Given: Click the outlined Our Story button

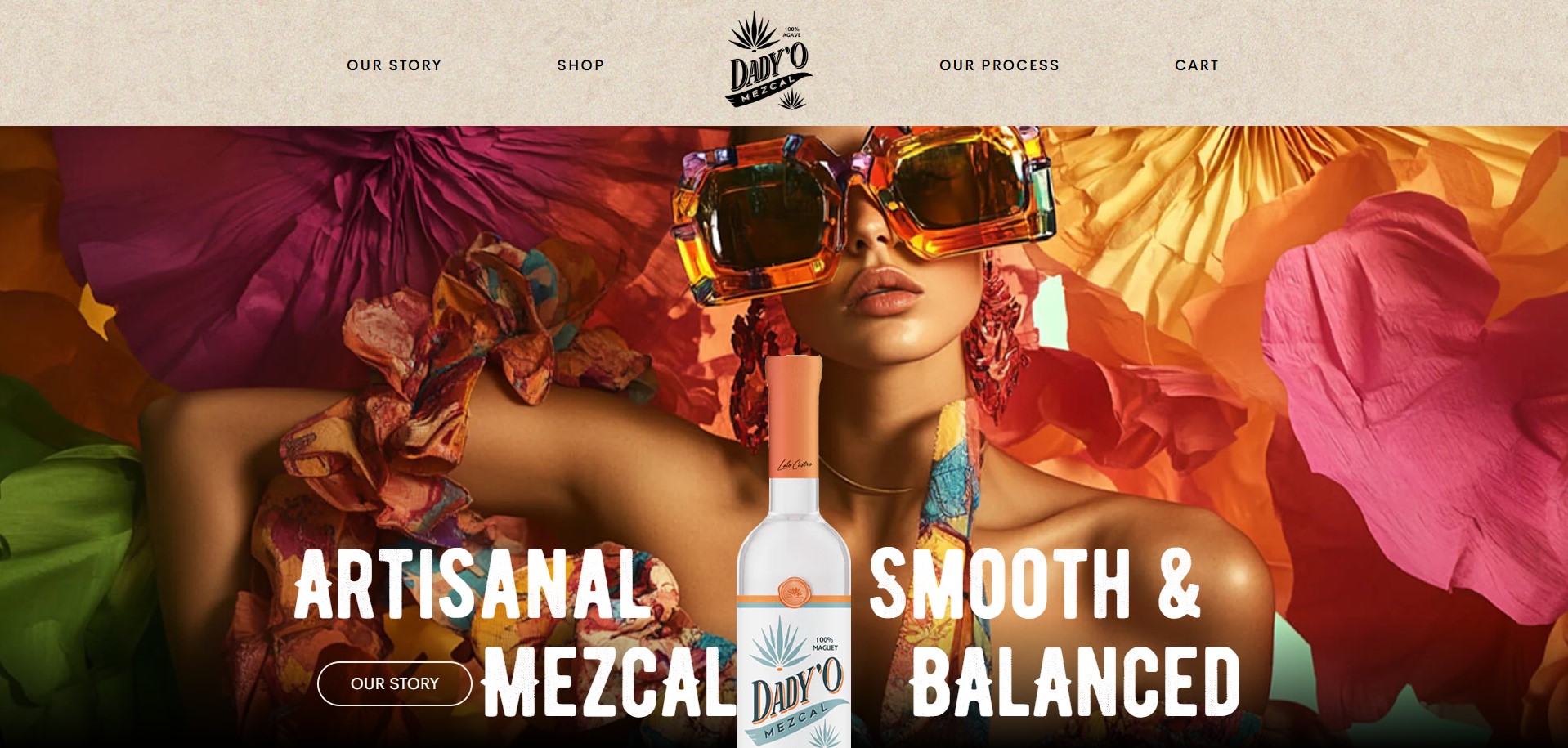Looking at the screenshot, I should [x=395, y=683].
